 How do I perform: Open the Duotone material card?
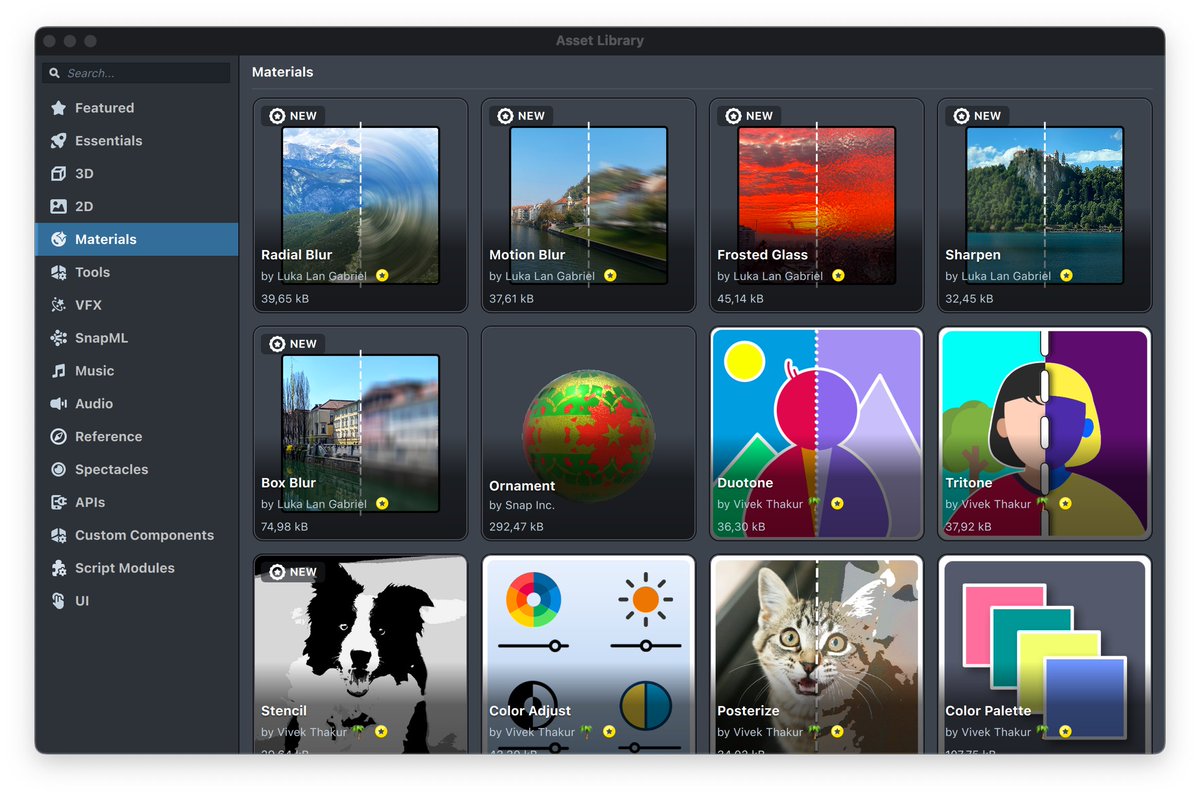(x=816, y=433)
